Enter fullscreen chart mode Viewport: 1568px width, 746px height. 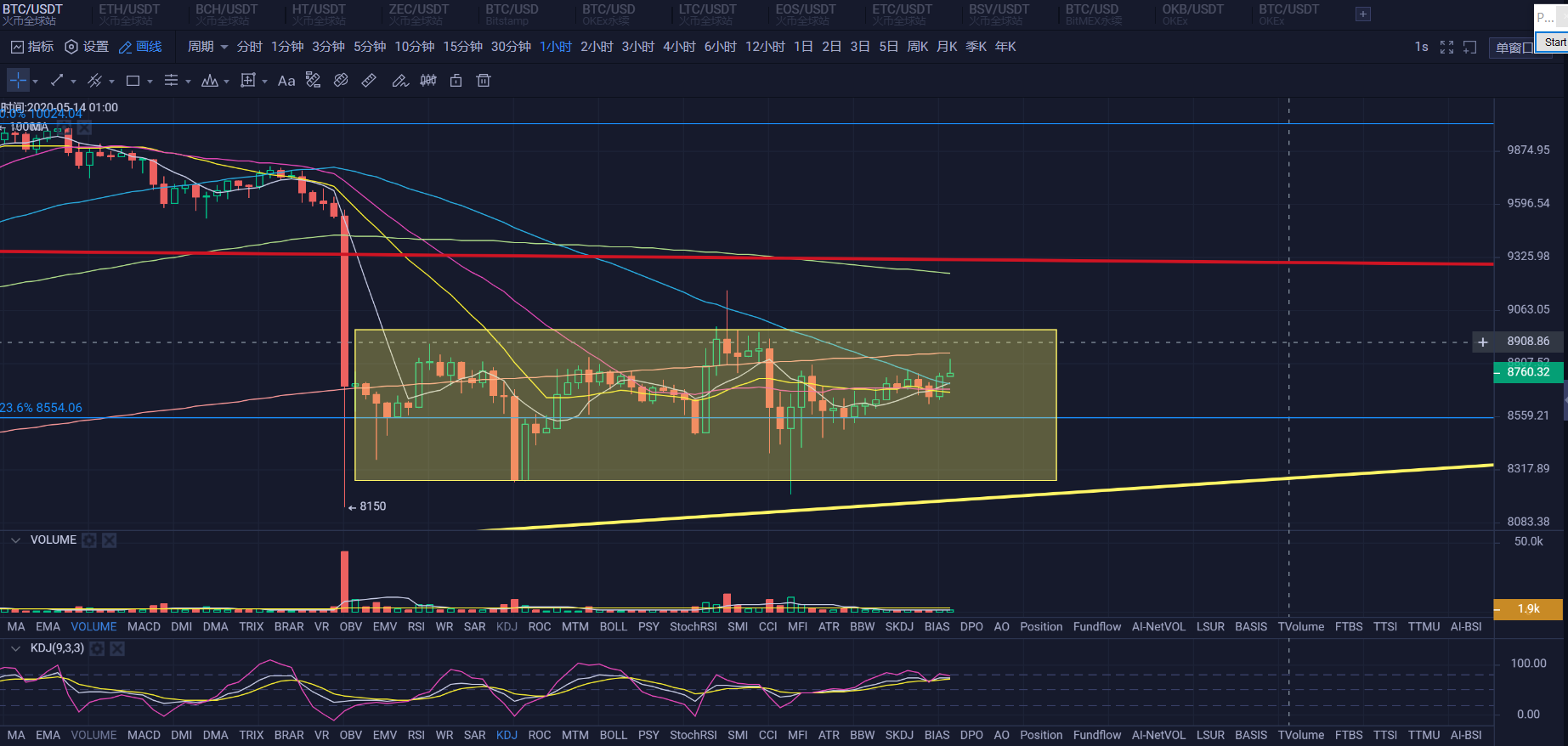[x=1446, y=48]
